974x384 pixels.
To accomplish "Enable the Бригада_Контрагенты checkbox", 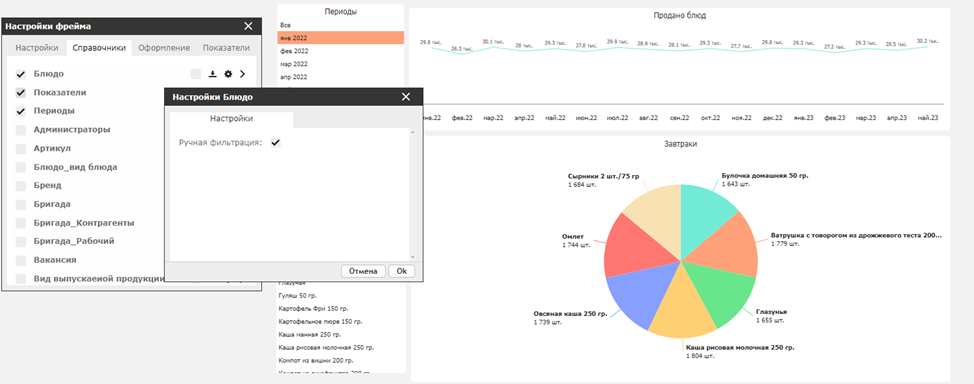I will pos(21,223).
